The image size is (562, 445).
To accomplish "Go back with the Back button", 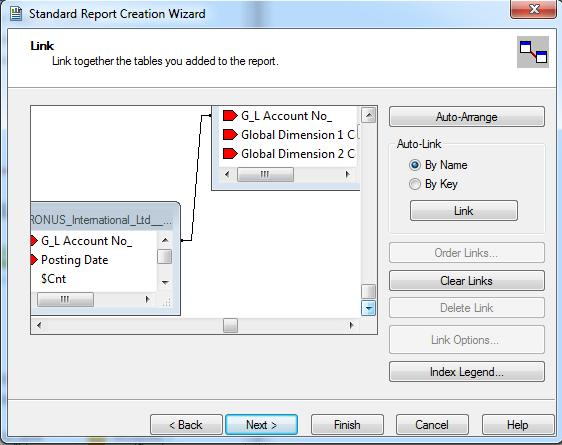I will click(x=186, y=425).
